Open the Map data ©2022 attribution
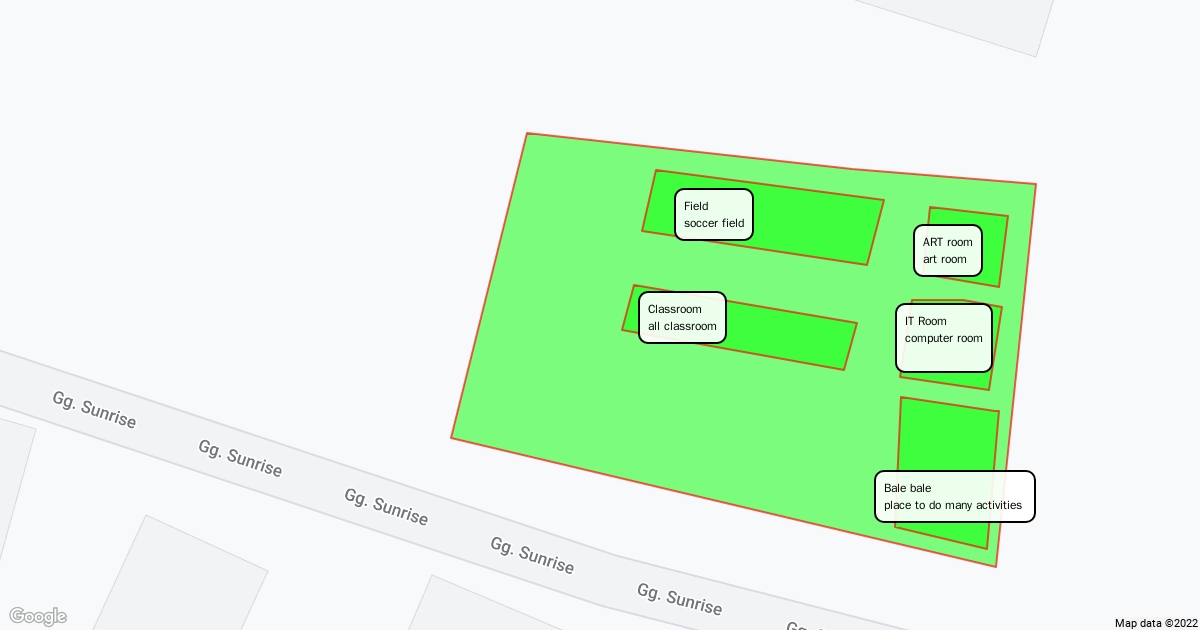1200x630 pixels. [x=1153, y=623]
